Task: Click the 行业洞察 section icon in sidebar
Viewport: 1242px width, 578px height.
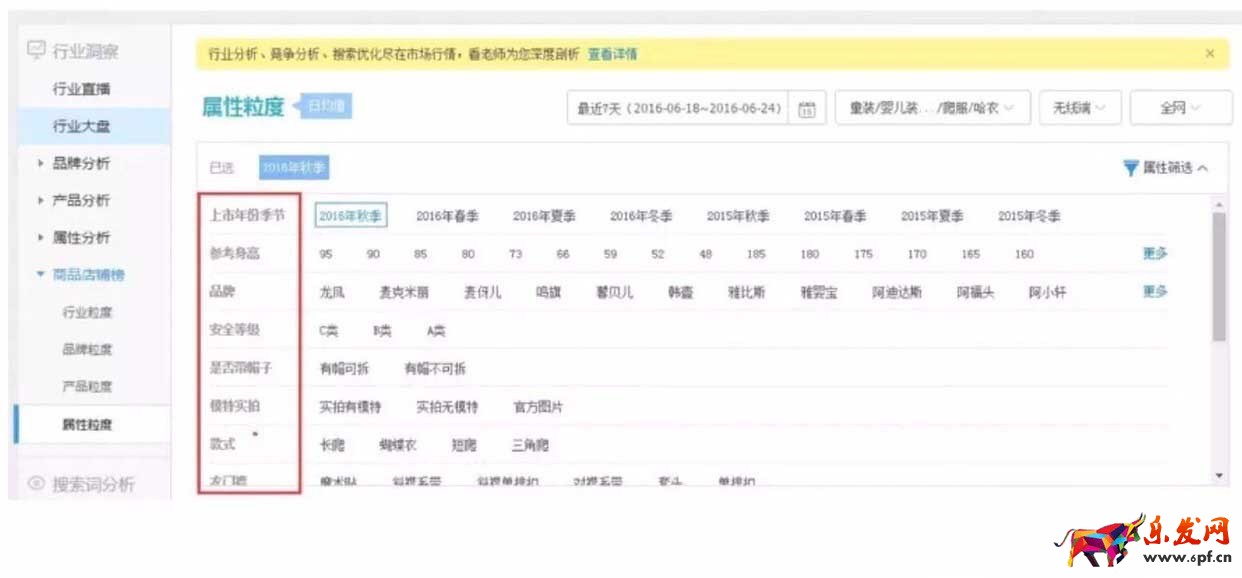Action: [36, 50]
